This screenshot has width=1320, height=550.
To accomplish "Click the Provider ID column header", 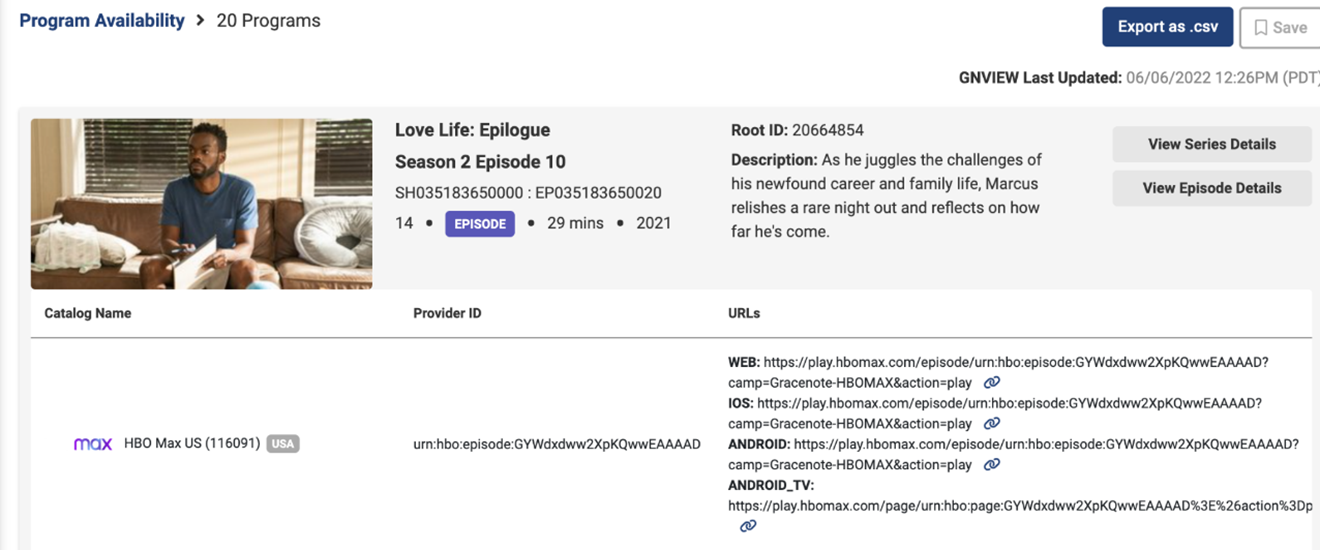I will pos(447,314).
